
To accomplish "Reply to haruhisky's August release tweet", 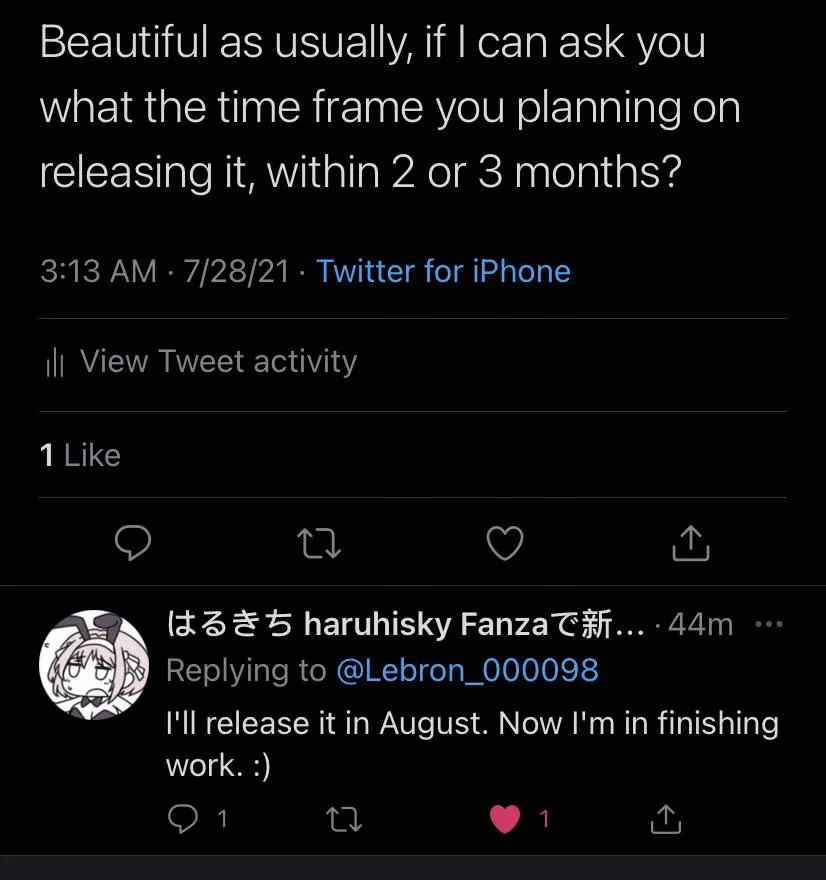I will (x=183, y=820).
